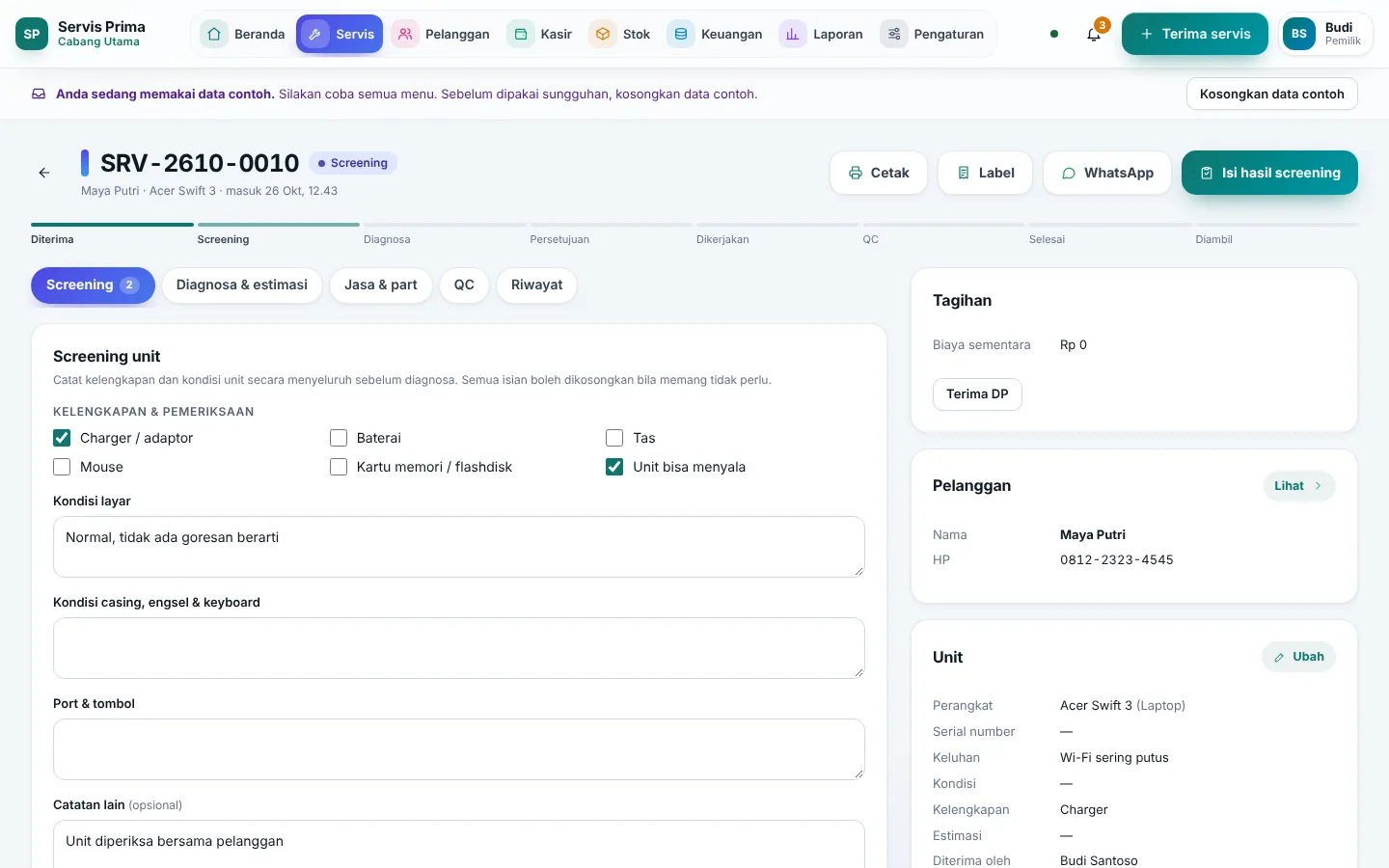
Task: Open the BS user avatar
Action: coord(1299,34)
